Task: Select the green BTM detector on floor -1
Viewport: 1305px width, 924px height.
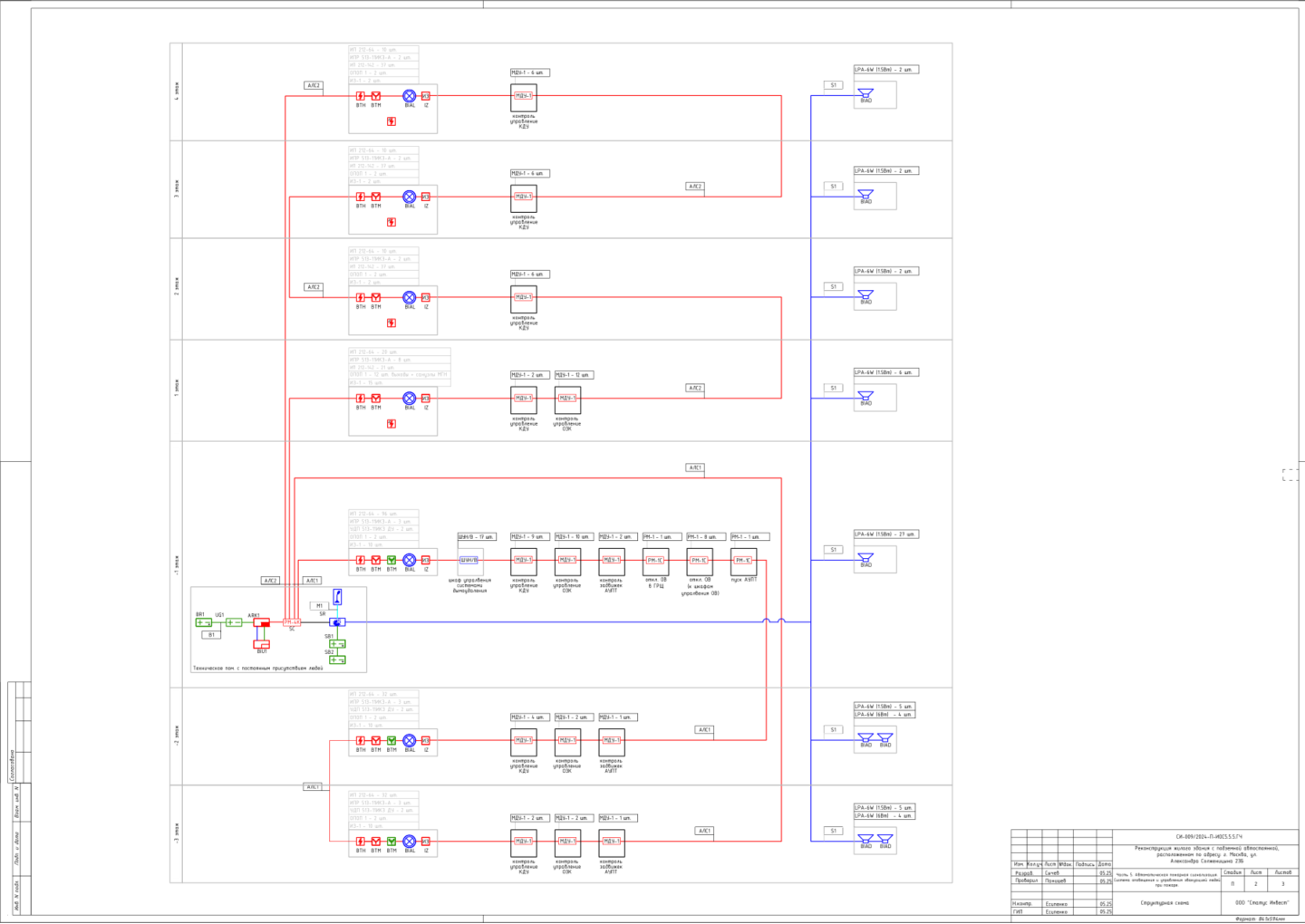Action: click(x=391, y=560)
